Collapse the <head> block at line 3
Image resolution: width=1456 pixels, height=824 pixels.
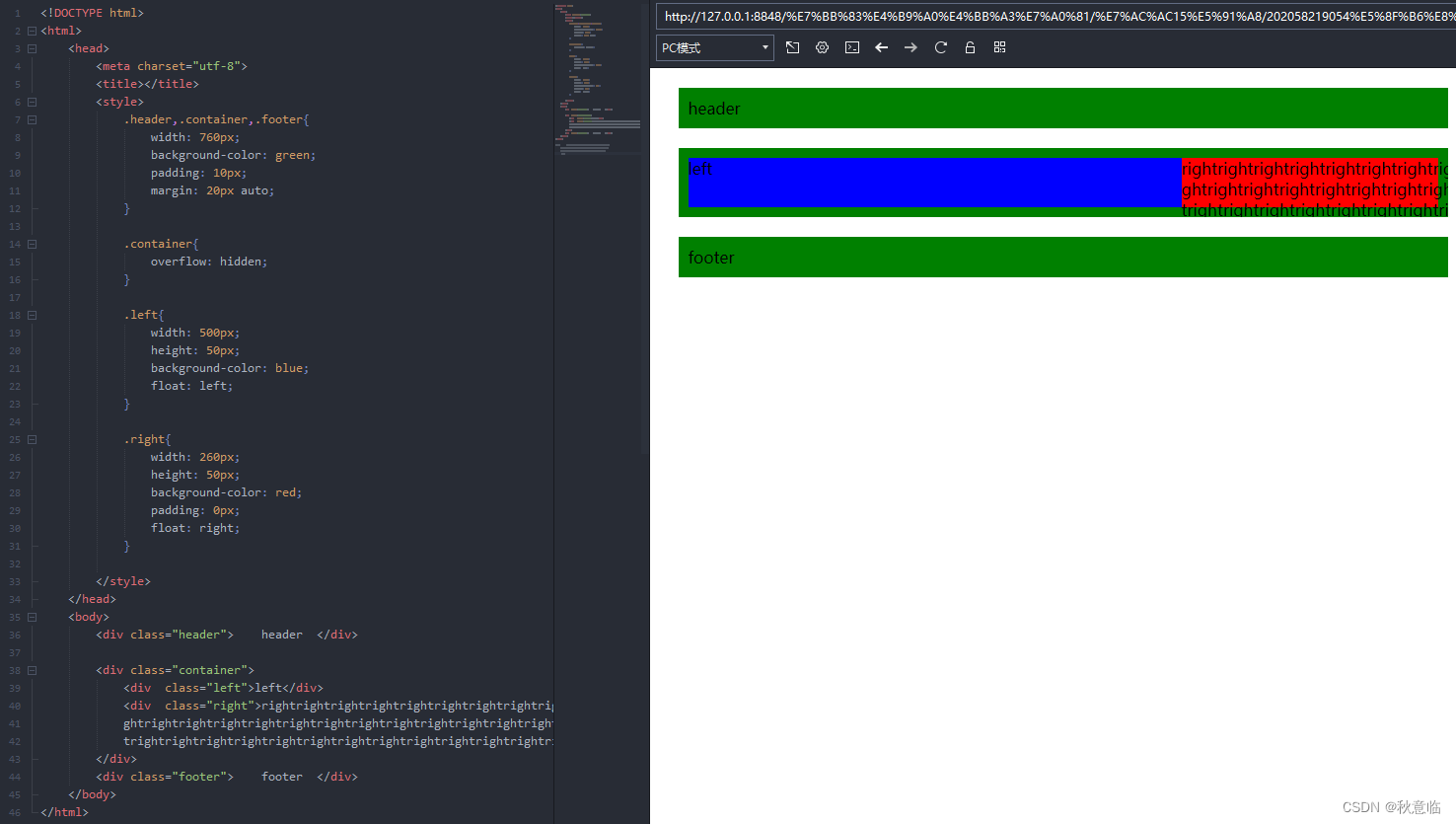[32, 48]
